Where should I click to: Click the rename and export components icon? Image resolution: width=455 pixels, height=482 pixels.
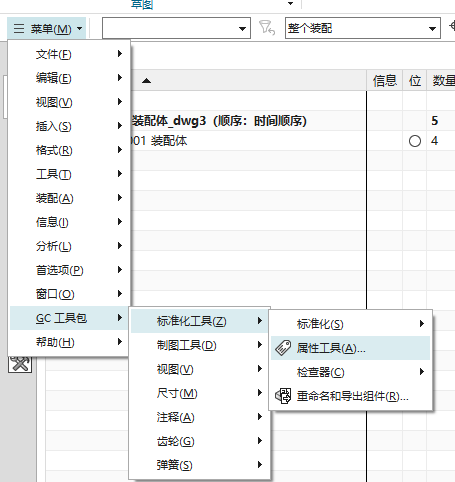pyautogui.click(x=283, y=396)
